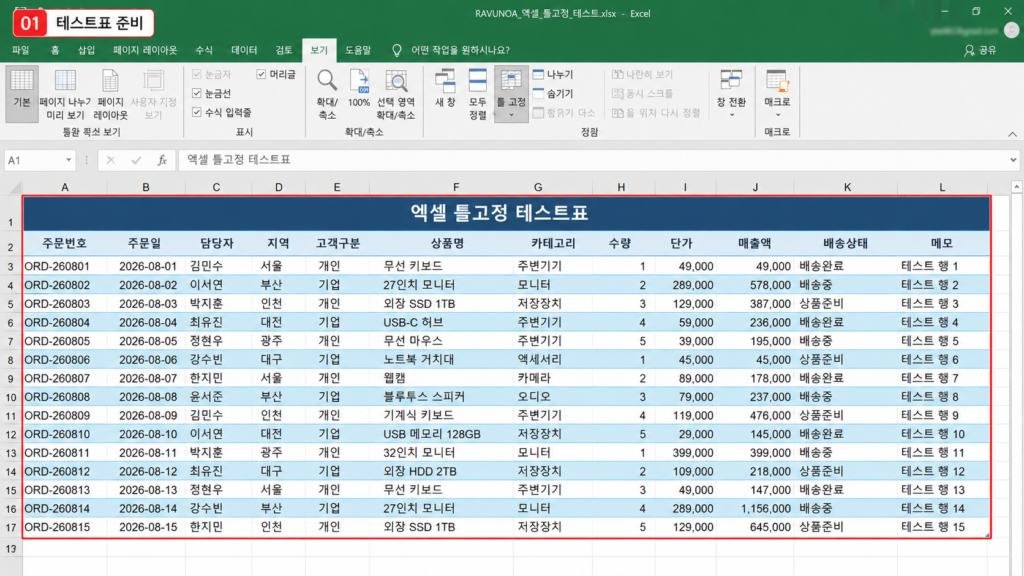Open the Data (데이터) tab
Screen dimensions: 1024x576
point(244,50)
